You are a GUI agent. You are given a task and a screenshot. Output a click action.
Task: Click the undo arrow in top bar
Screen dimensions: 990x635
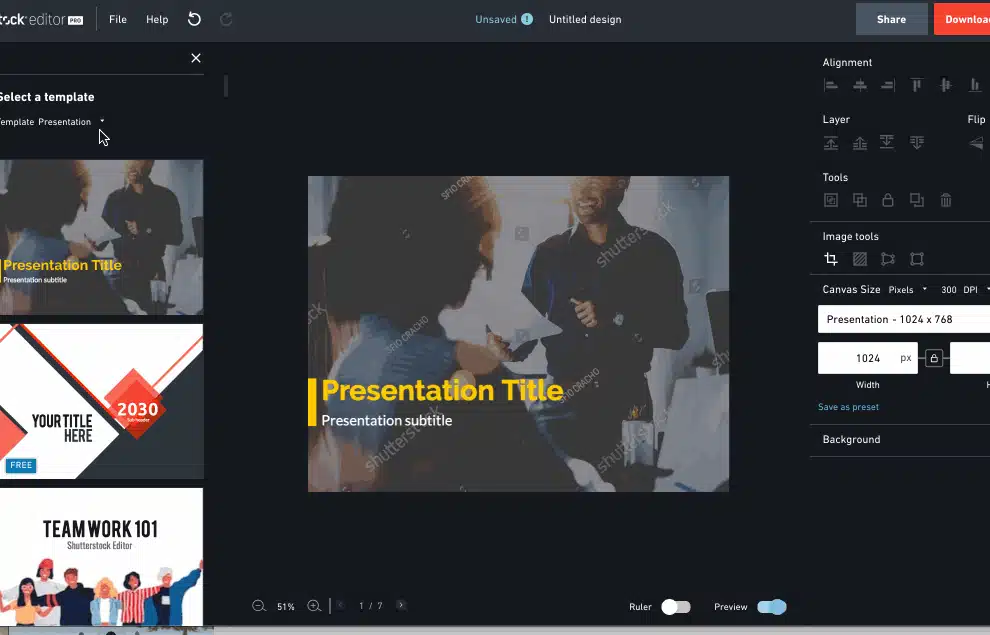(194, 19)
